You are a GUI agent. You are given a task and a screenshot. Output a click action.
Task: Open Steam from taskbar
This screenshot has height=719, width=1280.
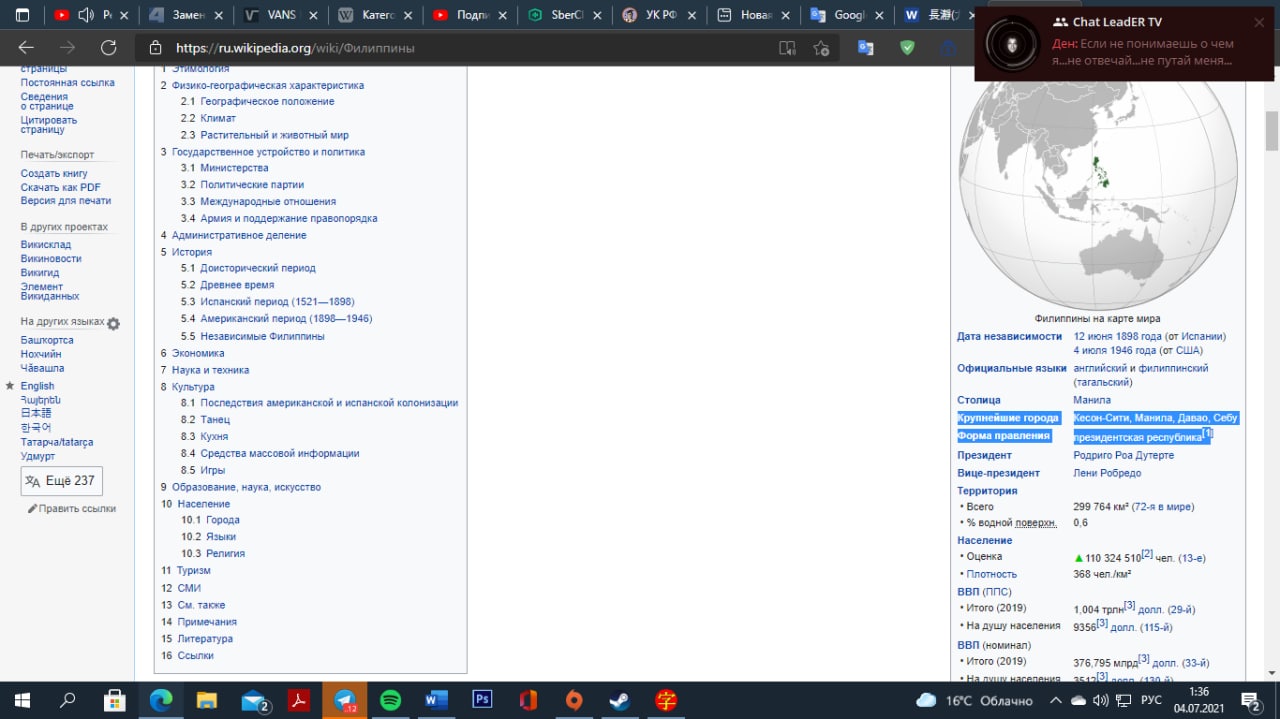click(x=620, y=700)
